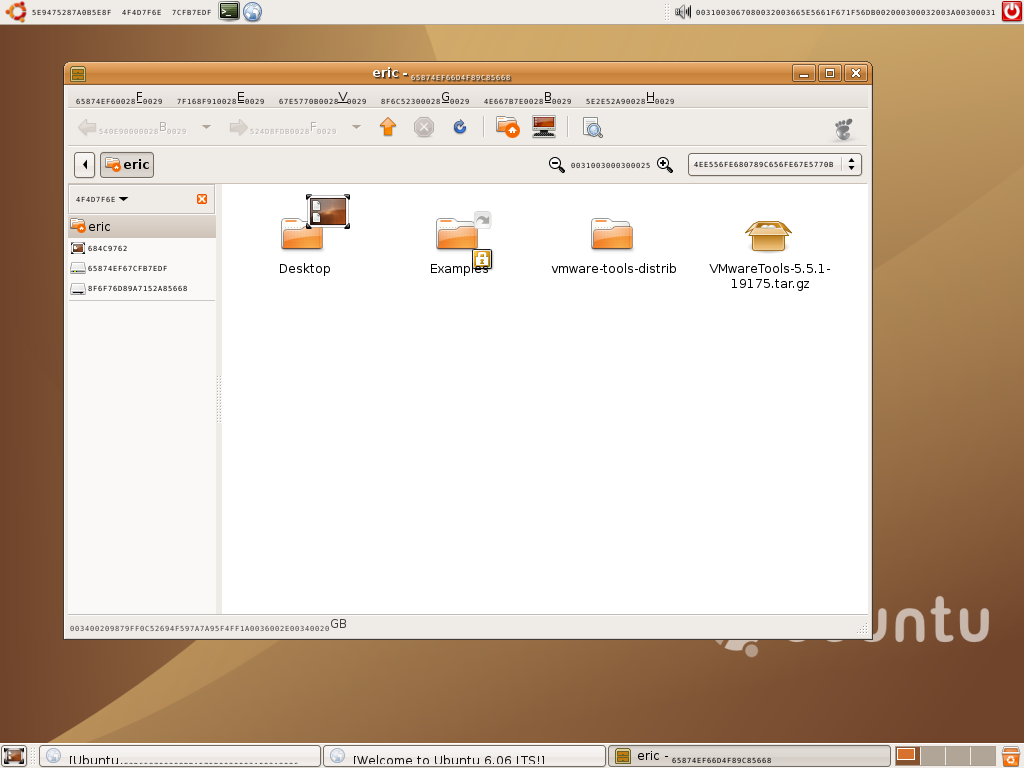This screenshot has width=1024, height=768.
Task: Select sidebar drive 8F6F76D89A7152A85668
Action: pos(142,288)
